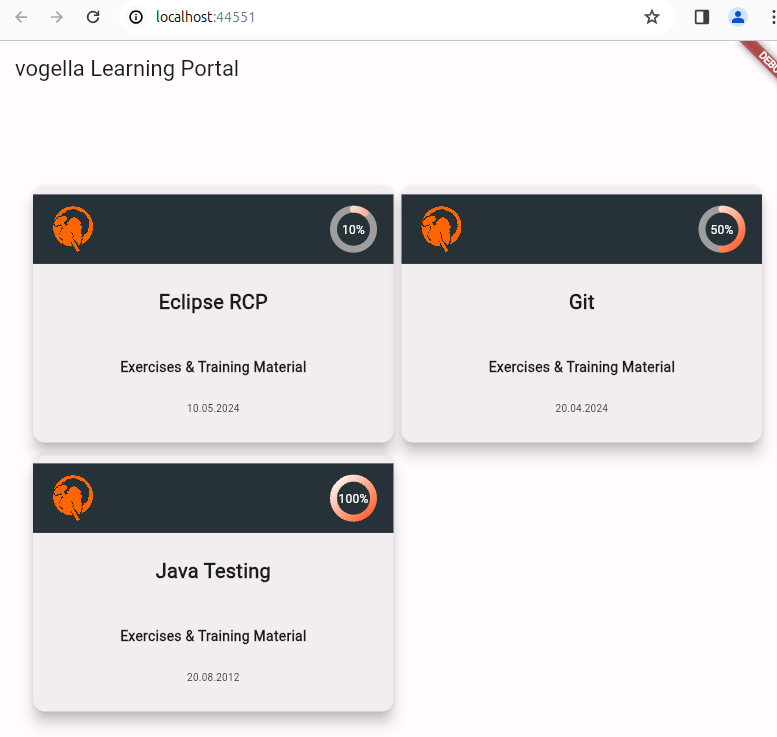This screenshot has height=737, width=777.
Task: Click the 50% progress ring on Git
Action: point(722,229)
